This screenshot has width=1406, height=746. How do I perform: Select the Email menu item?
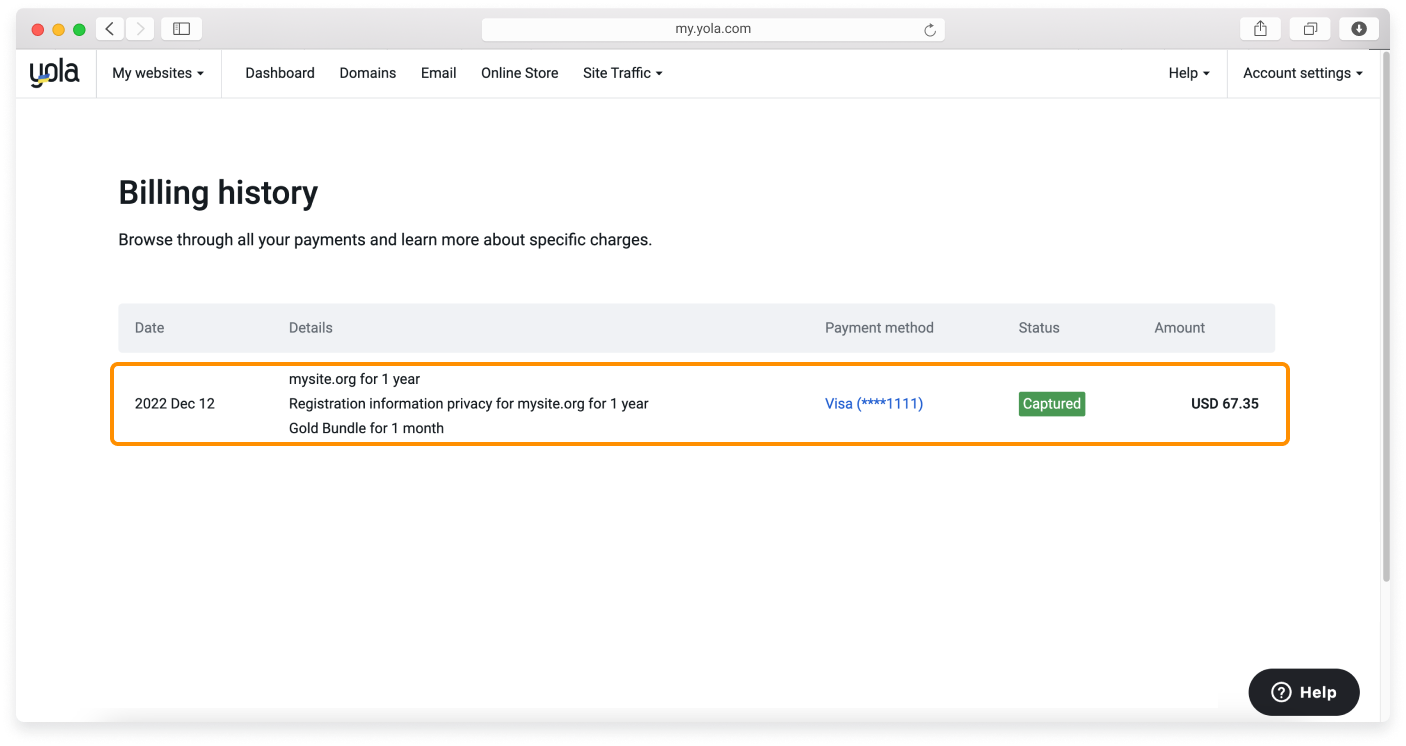(438, 72)
